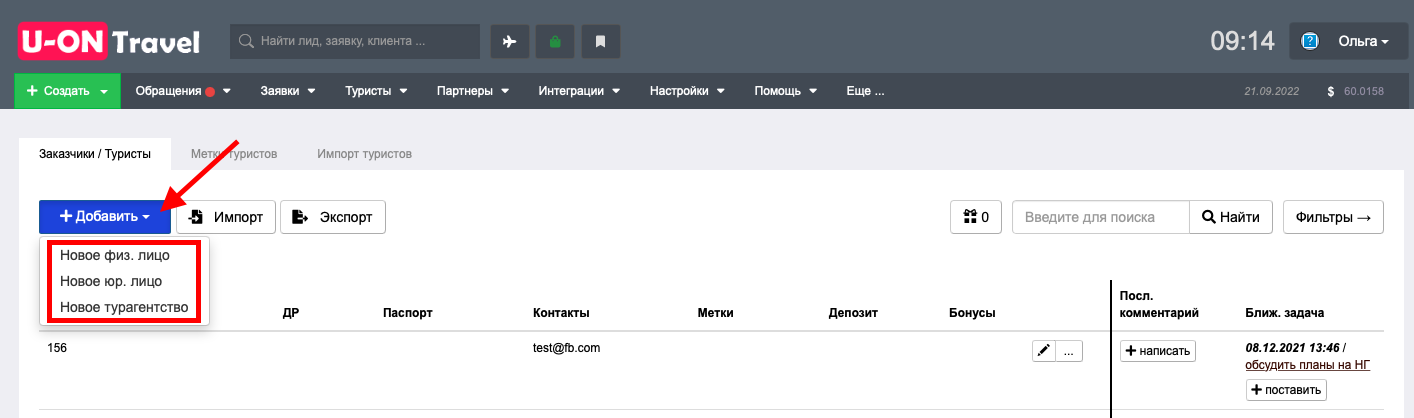
Task: Click the U-ON Travel logo
Action: [x=109, y=42]
